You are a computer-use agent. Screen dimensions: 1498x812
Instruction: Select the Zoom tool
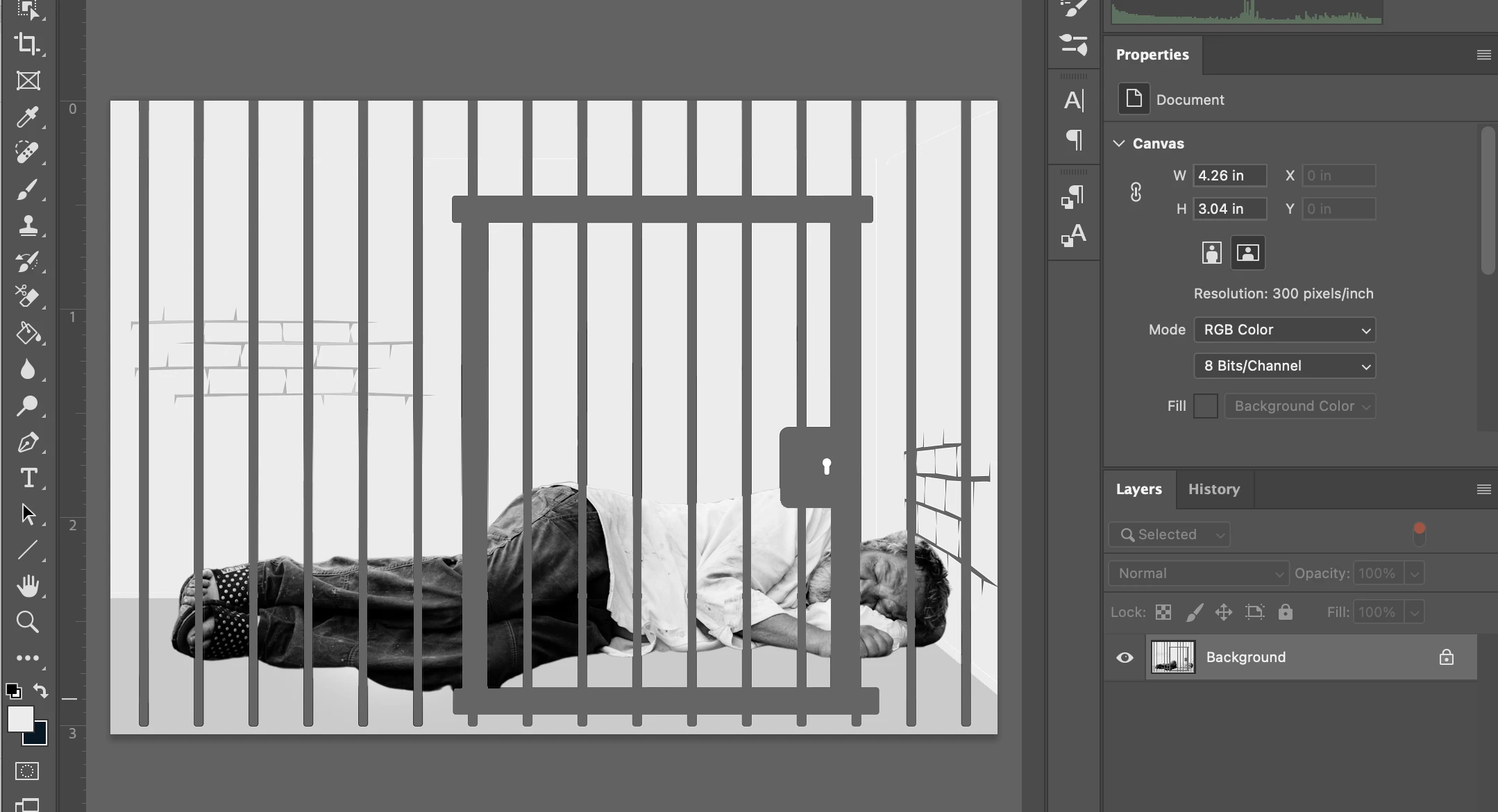pyautogui.click(x=28, y=622)
